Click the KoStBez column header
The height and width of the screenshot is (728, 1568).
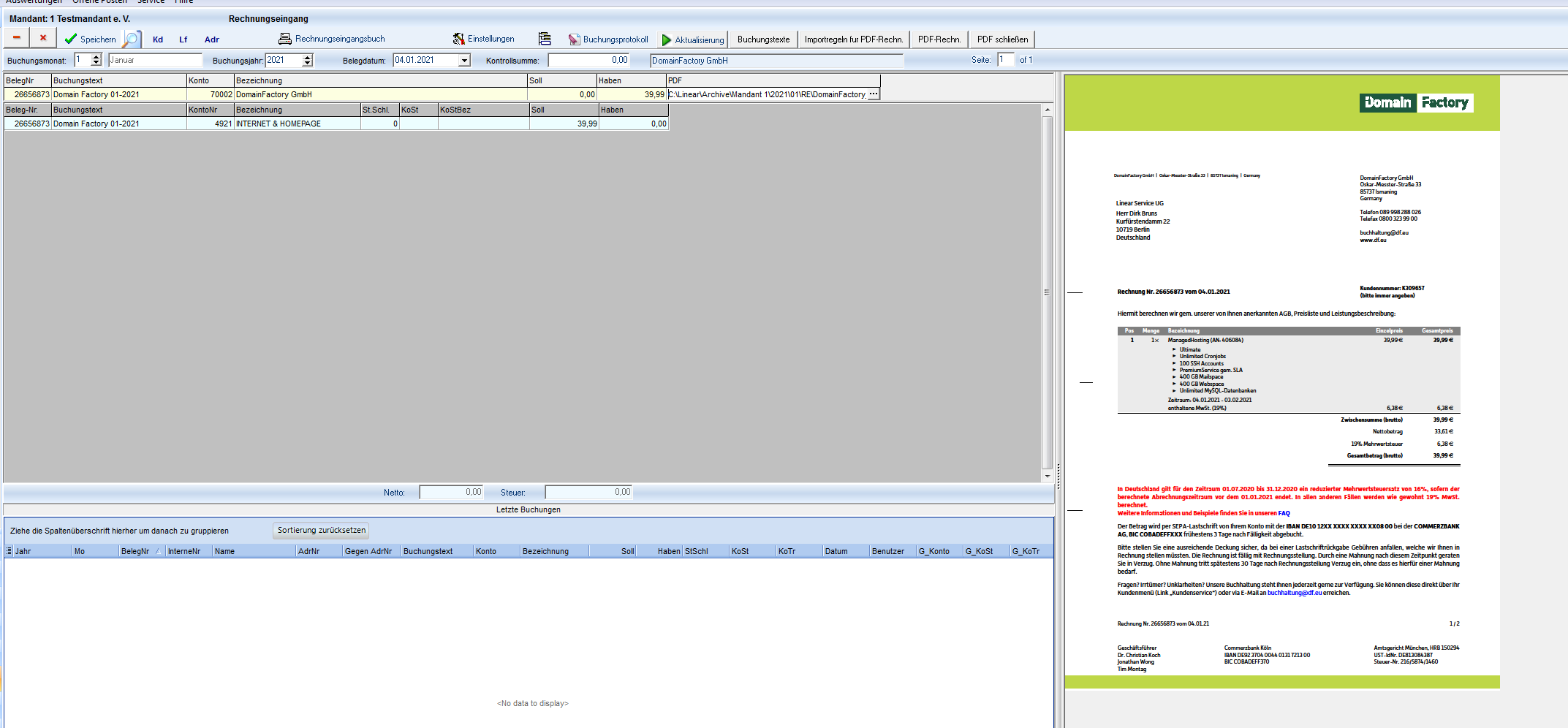483,110
